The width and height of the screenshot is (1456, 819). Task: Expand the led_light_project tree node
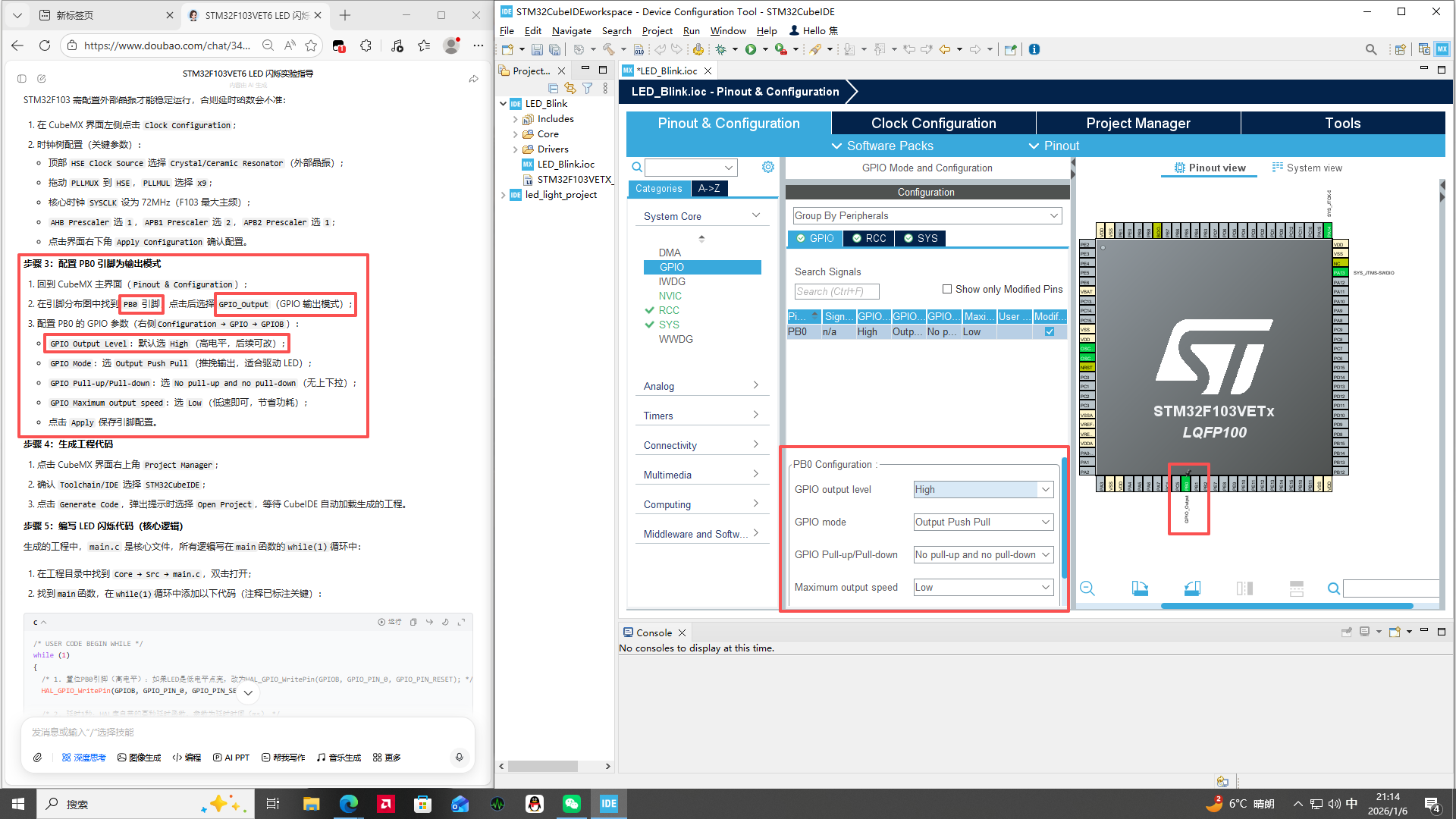[x=504, y=195]
